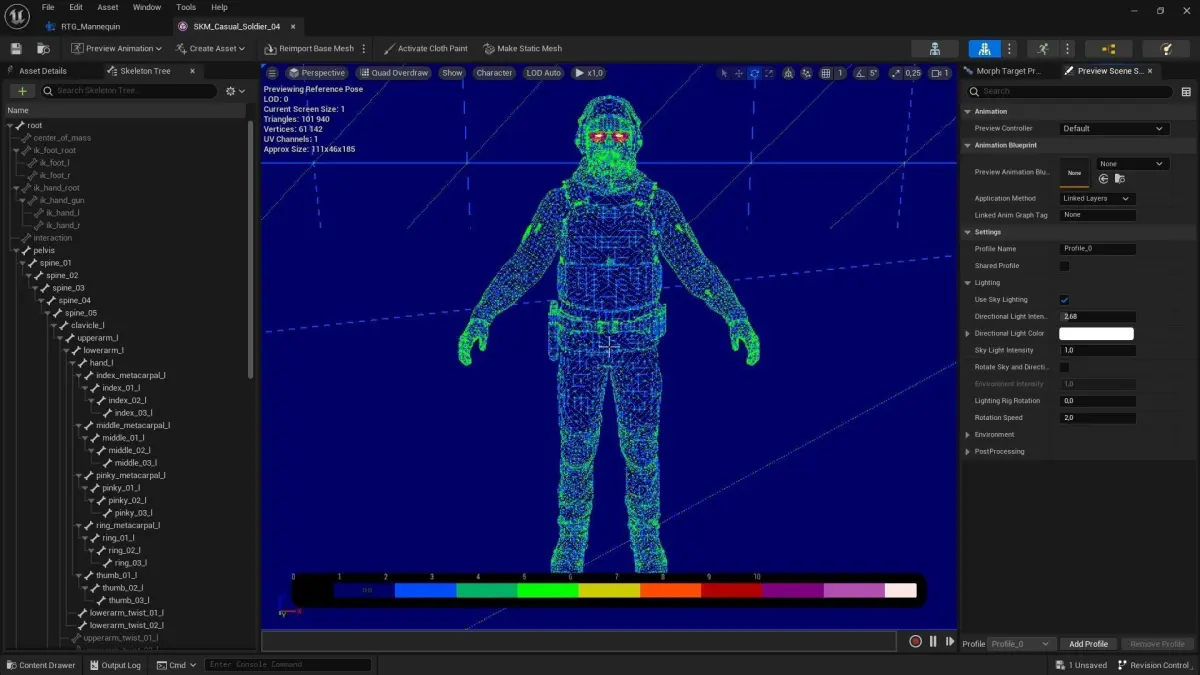Screen dimensions: 1200x675
Task: Expand the Directional Light Color row
Action: coord(967,334)
